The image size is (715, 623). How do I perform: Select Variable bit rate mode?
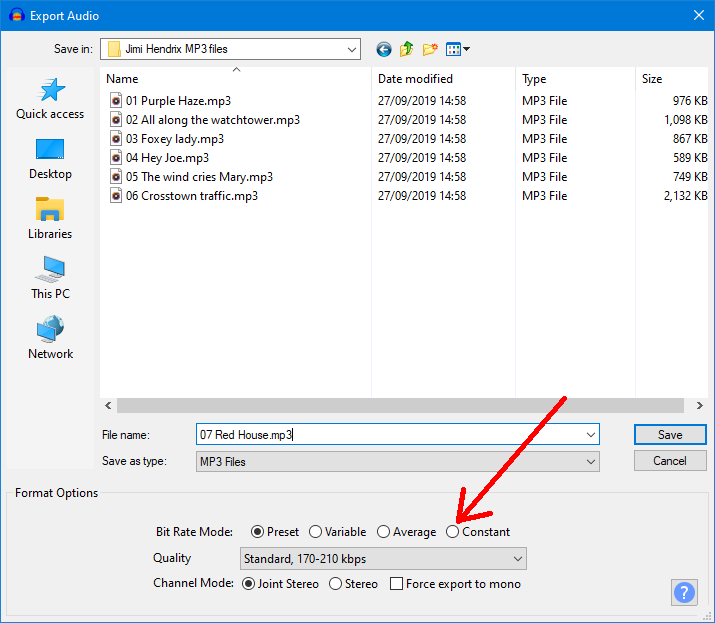pos(316,532)
